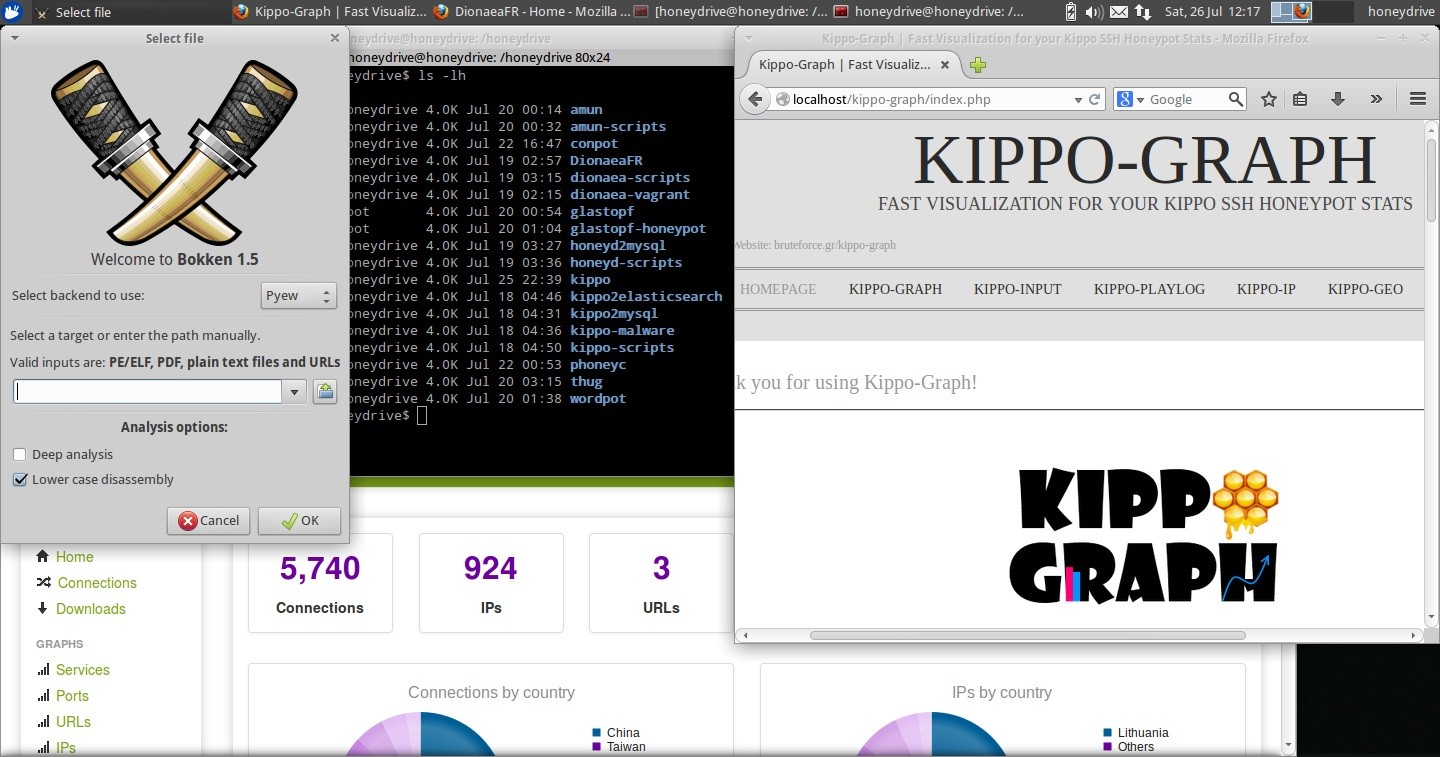Expand the target path history dropdown arrow

tap(294, 392)
